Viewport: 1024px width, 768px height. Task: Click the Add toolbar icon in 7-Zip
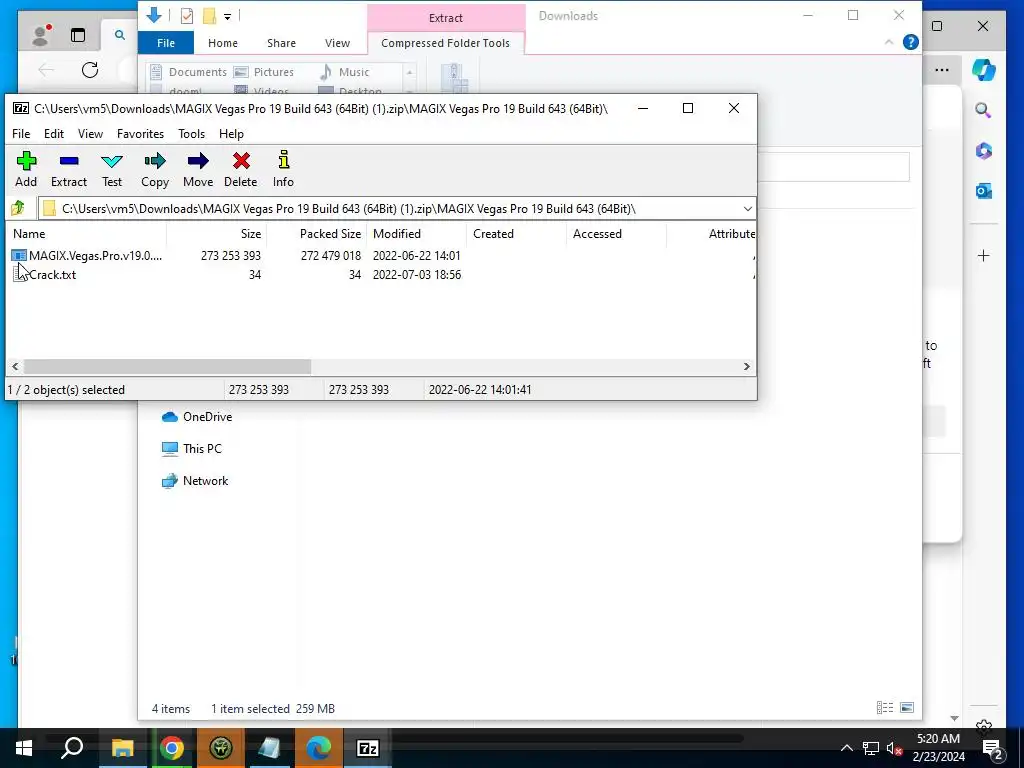[x=26, y=169]
